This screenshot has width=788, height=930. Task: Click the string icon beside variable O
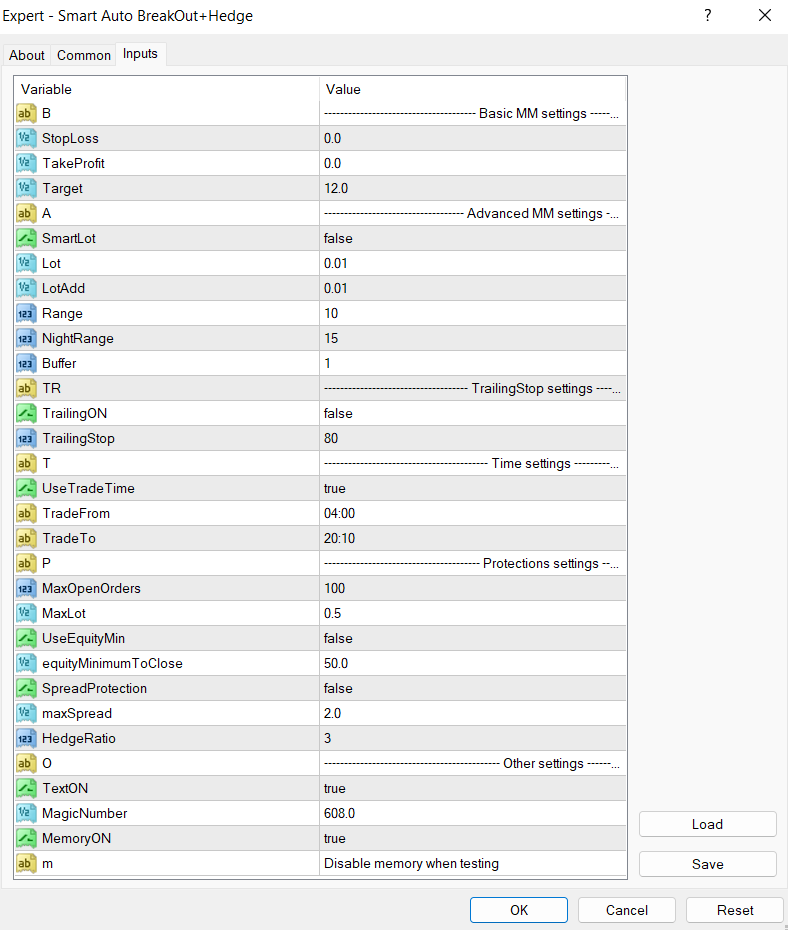(x=26, y=763)
